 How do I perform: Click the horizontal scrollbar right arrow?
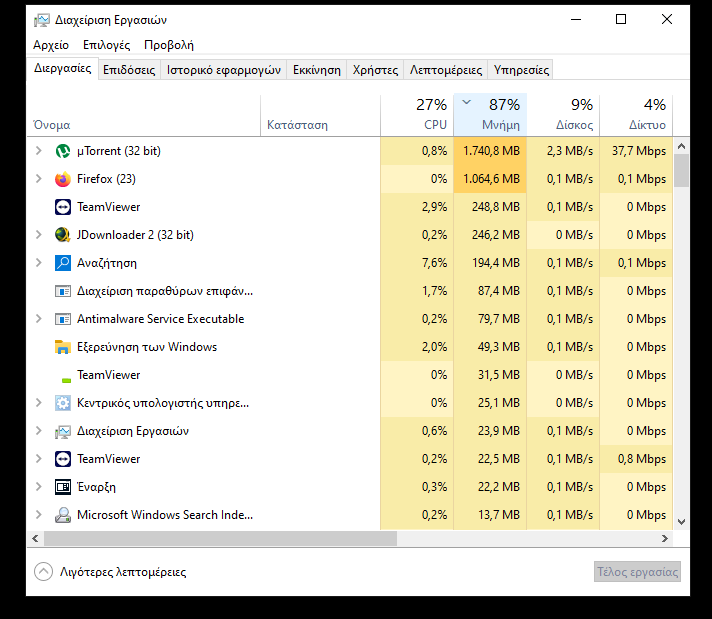click(x=665, y=539)
